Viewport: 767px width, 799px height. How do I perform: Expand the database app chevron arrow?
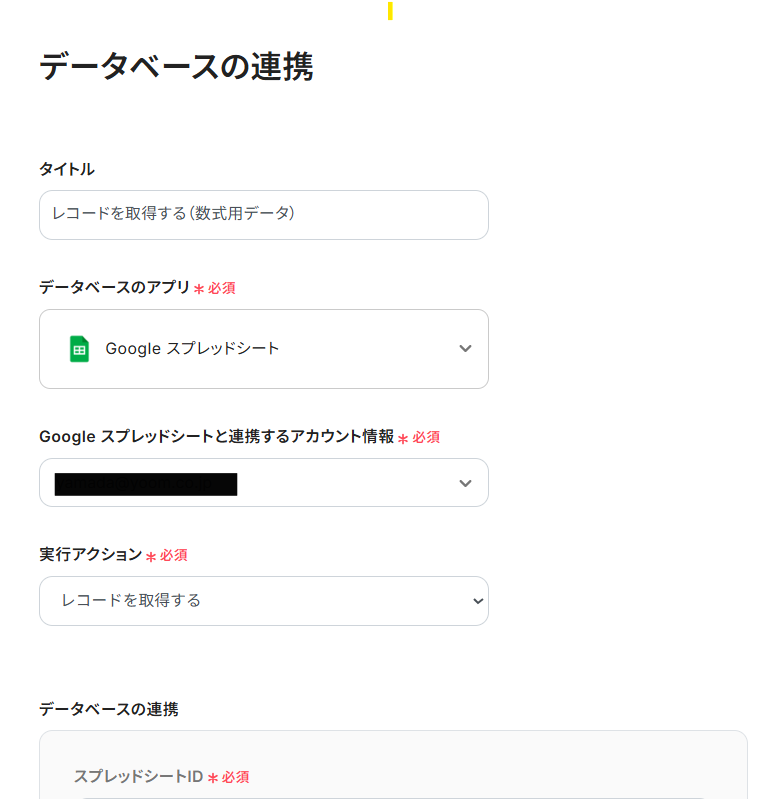coord(465,349)
